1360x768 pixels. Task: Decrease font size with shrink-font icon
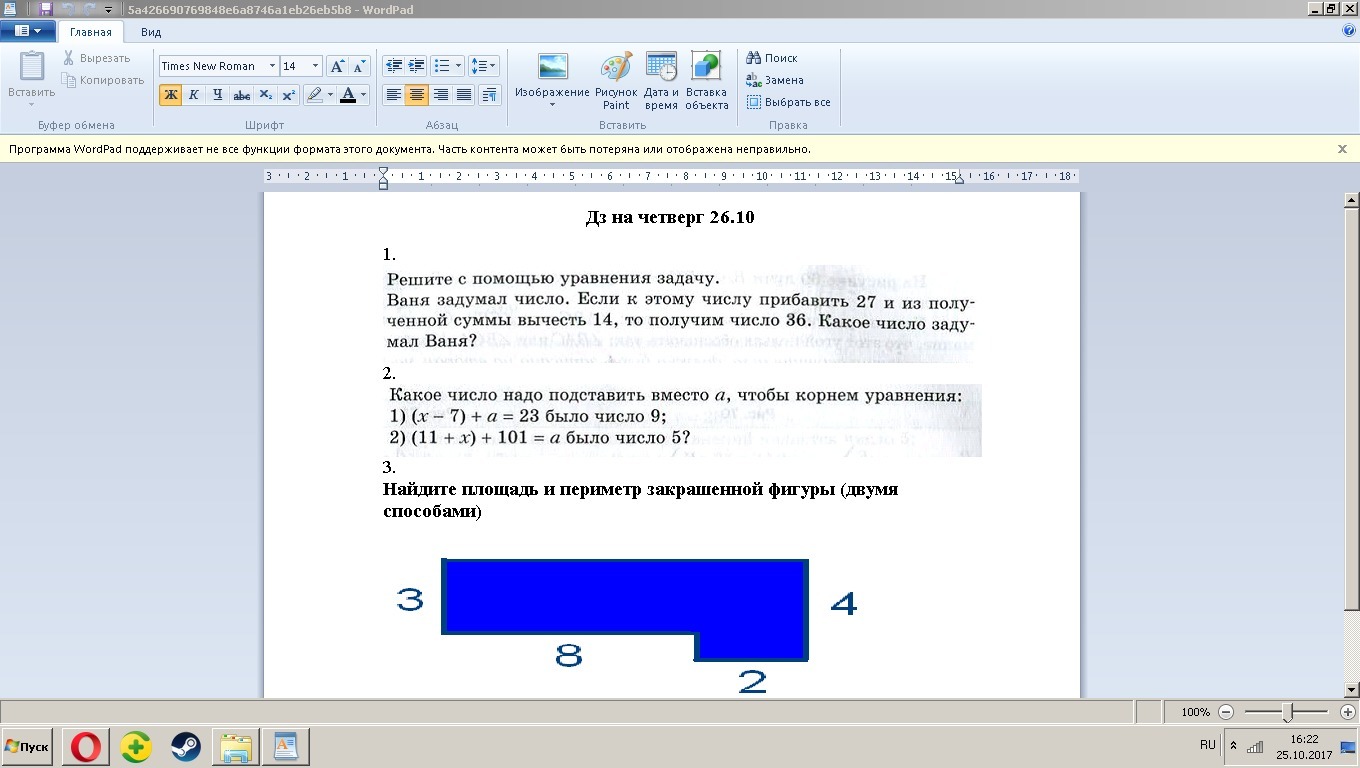[360, 66]
